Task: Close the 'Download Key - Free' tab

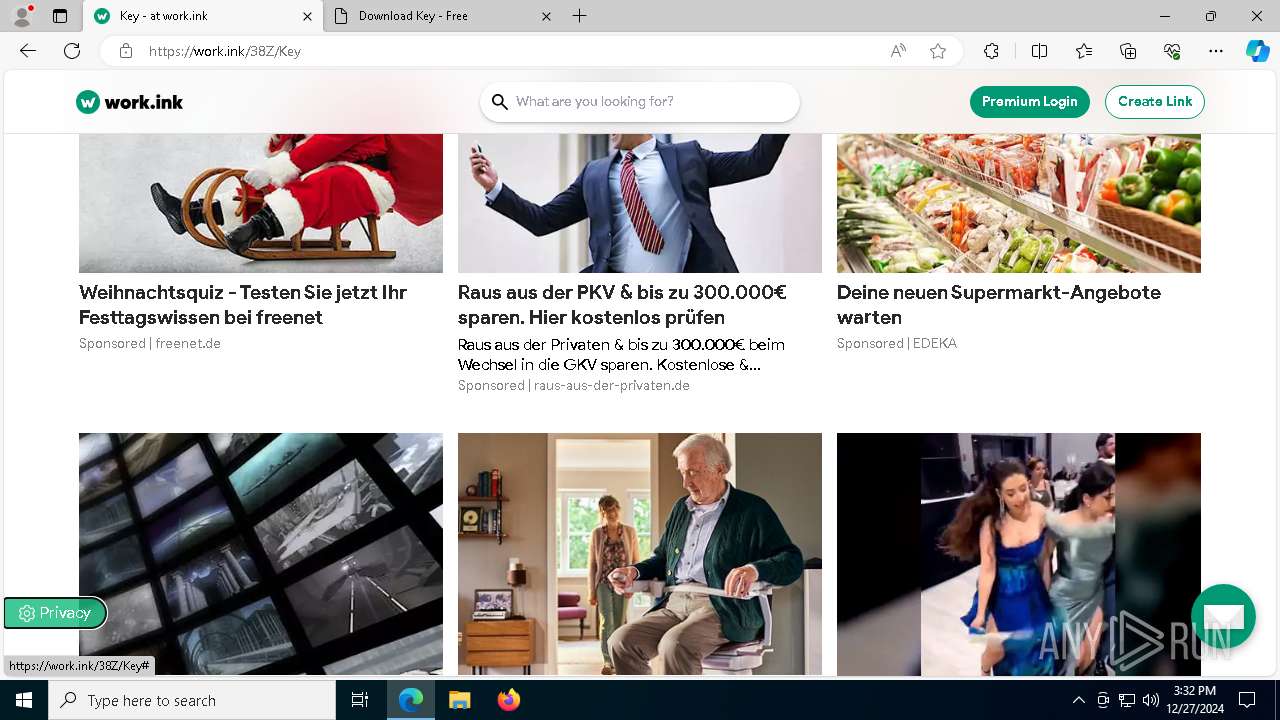Action: pyautogui.click(x=546, y=16)
